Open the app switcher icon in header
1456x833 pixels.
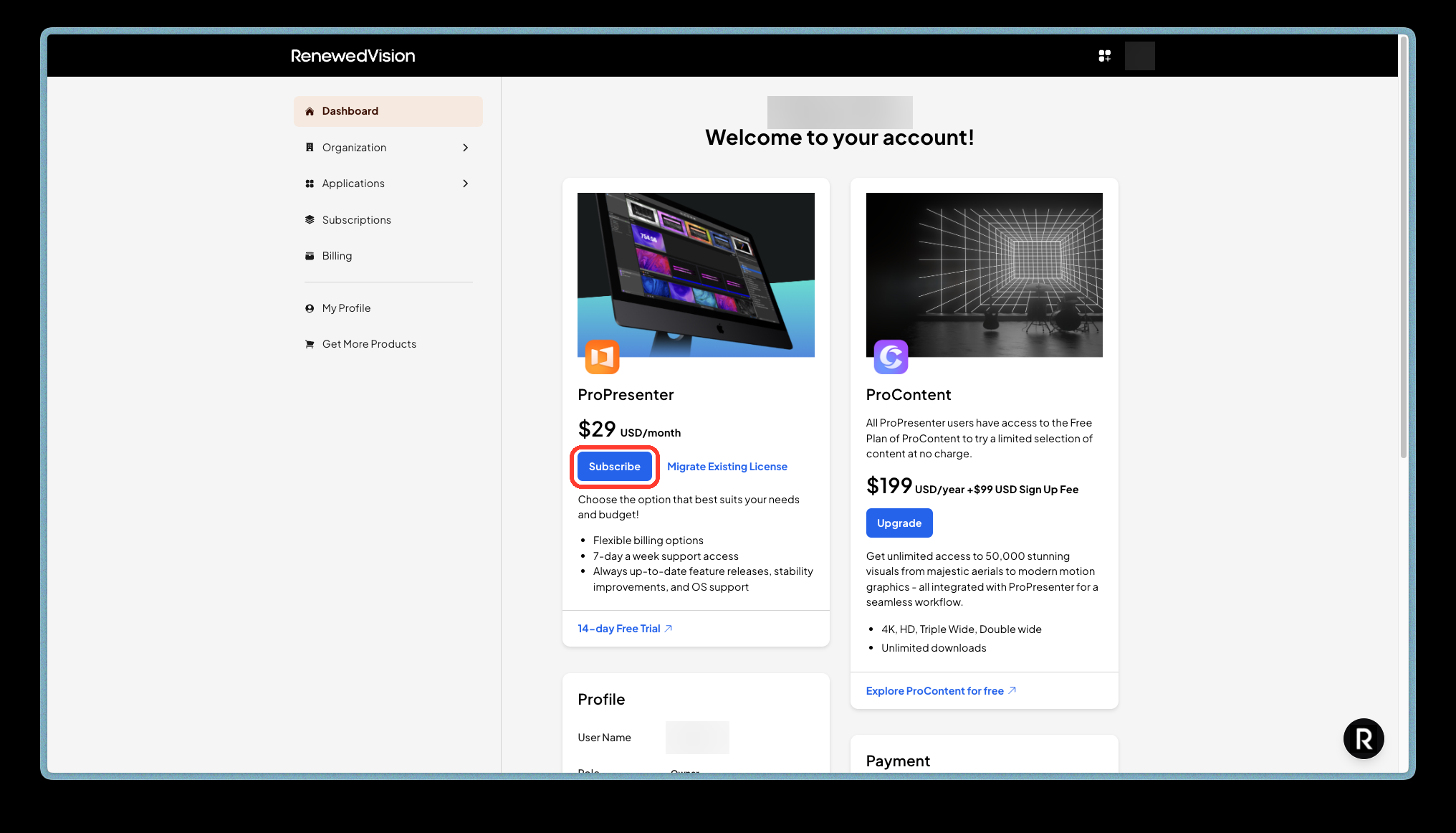click(1105, 56)
